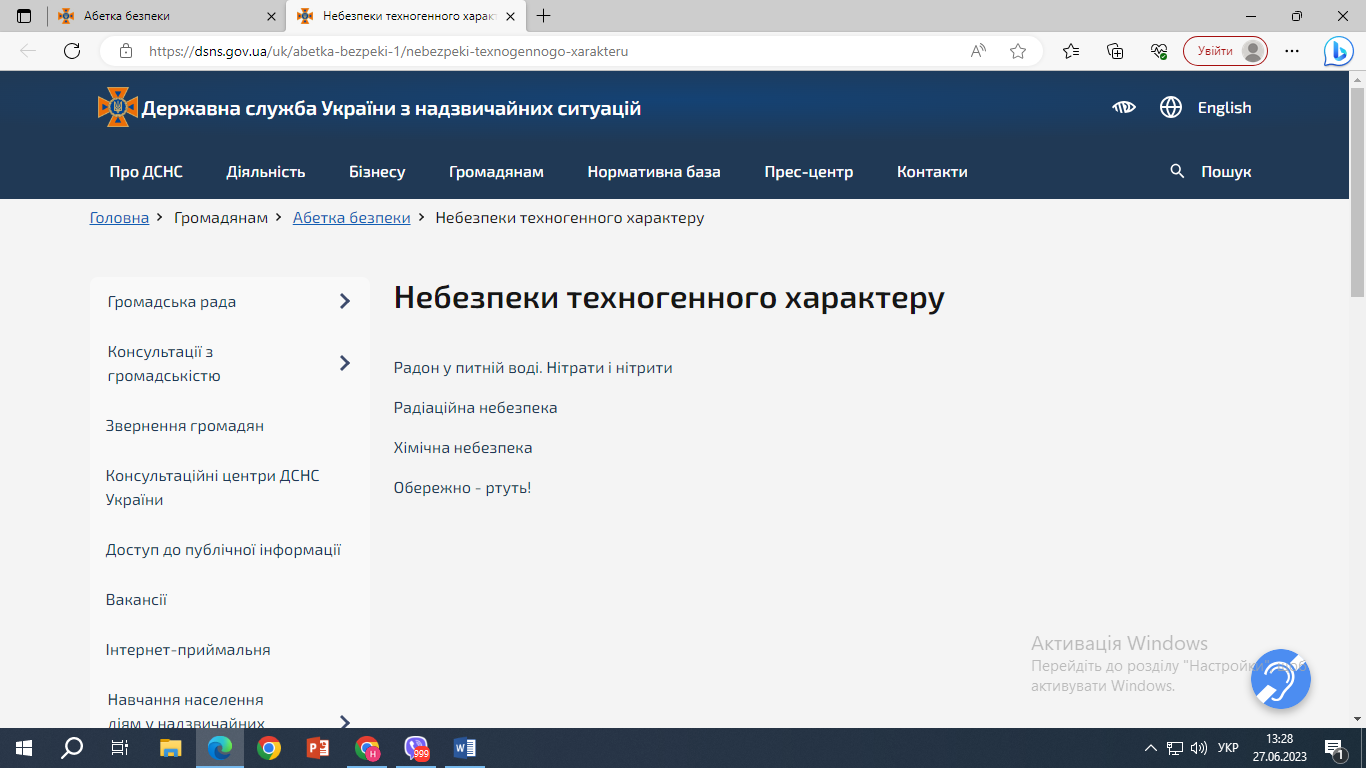The height and width of the screenshot is (768, 1366).
Task: Open Edge Collections icon in toolbar
Action: [1115, 51]
